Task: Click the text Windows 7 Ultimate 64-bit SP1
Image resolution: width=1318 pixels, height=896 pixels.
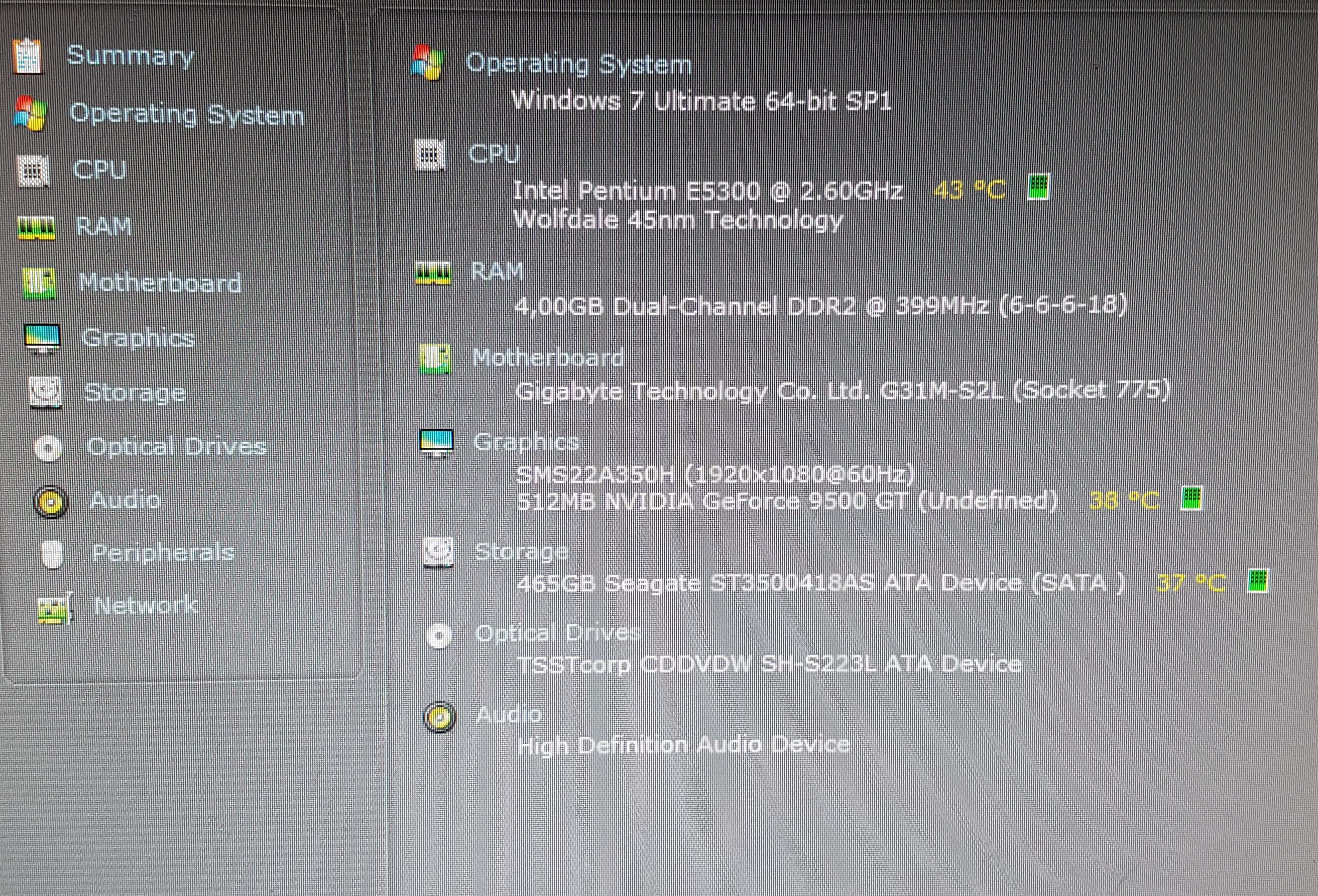Action: pyautogui.click(x=702, y=101)
